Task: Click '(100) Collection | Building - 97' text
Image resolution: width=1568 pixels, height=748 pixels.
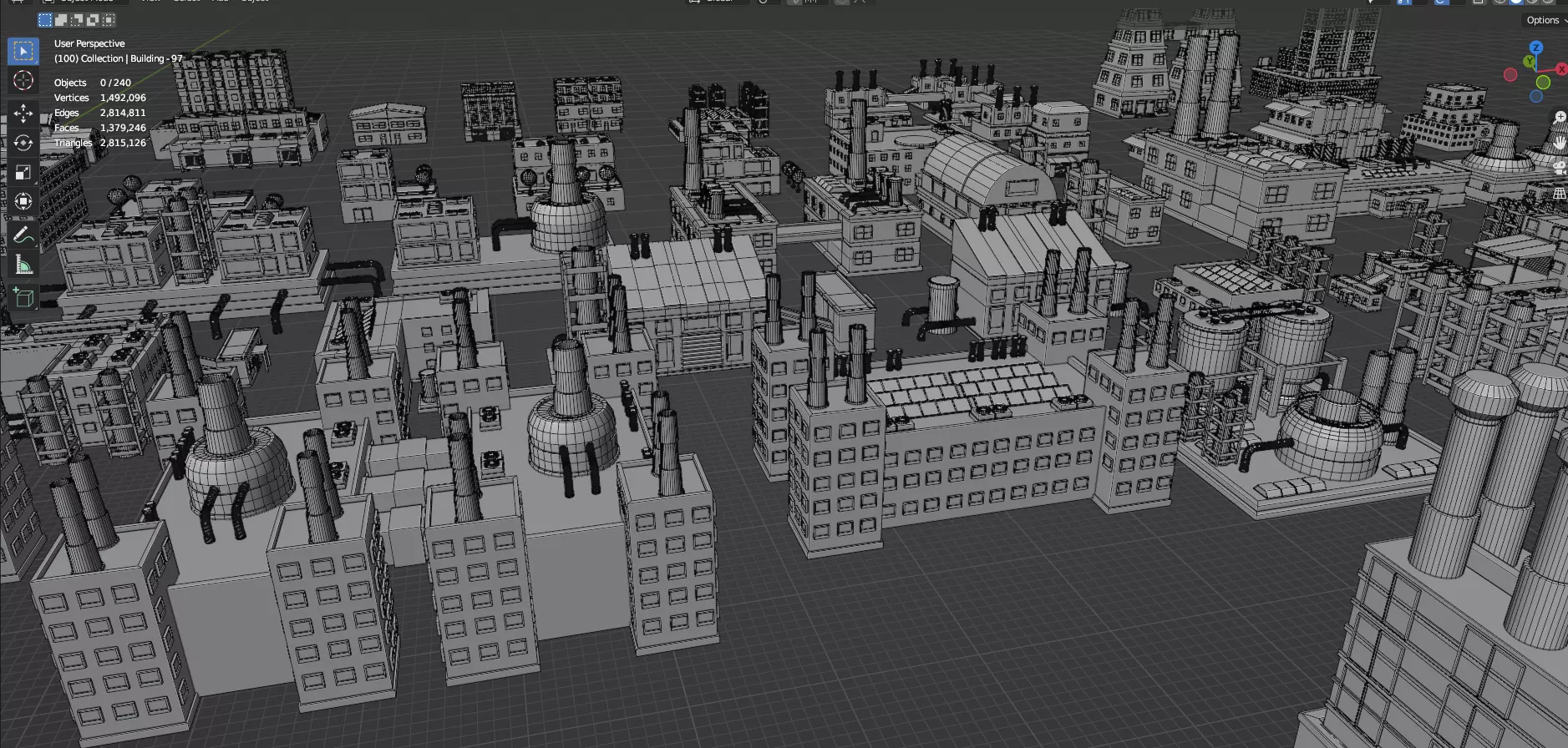Action: coord(119,58)
